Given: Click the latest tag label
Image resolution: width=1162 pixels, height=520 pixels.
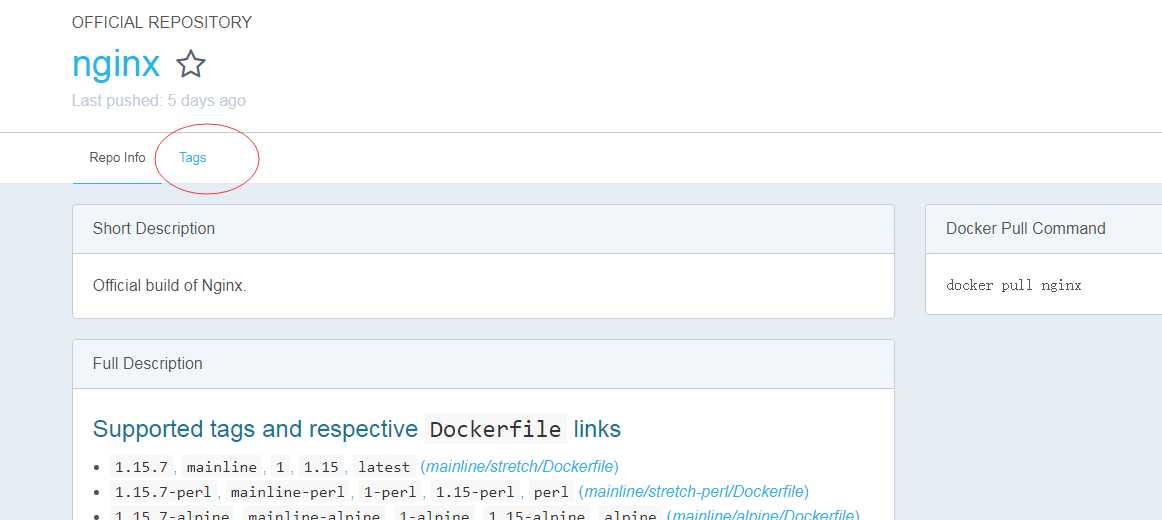Looking at the screenshot, I should [x=384, y=467].
